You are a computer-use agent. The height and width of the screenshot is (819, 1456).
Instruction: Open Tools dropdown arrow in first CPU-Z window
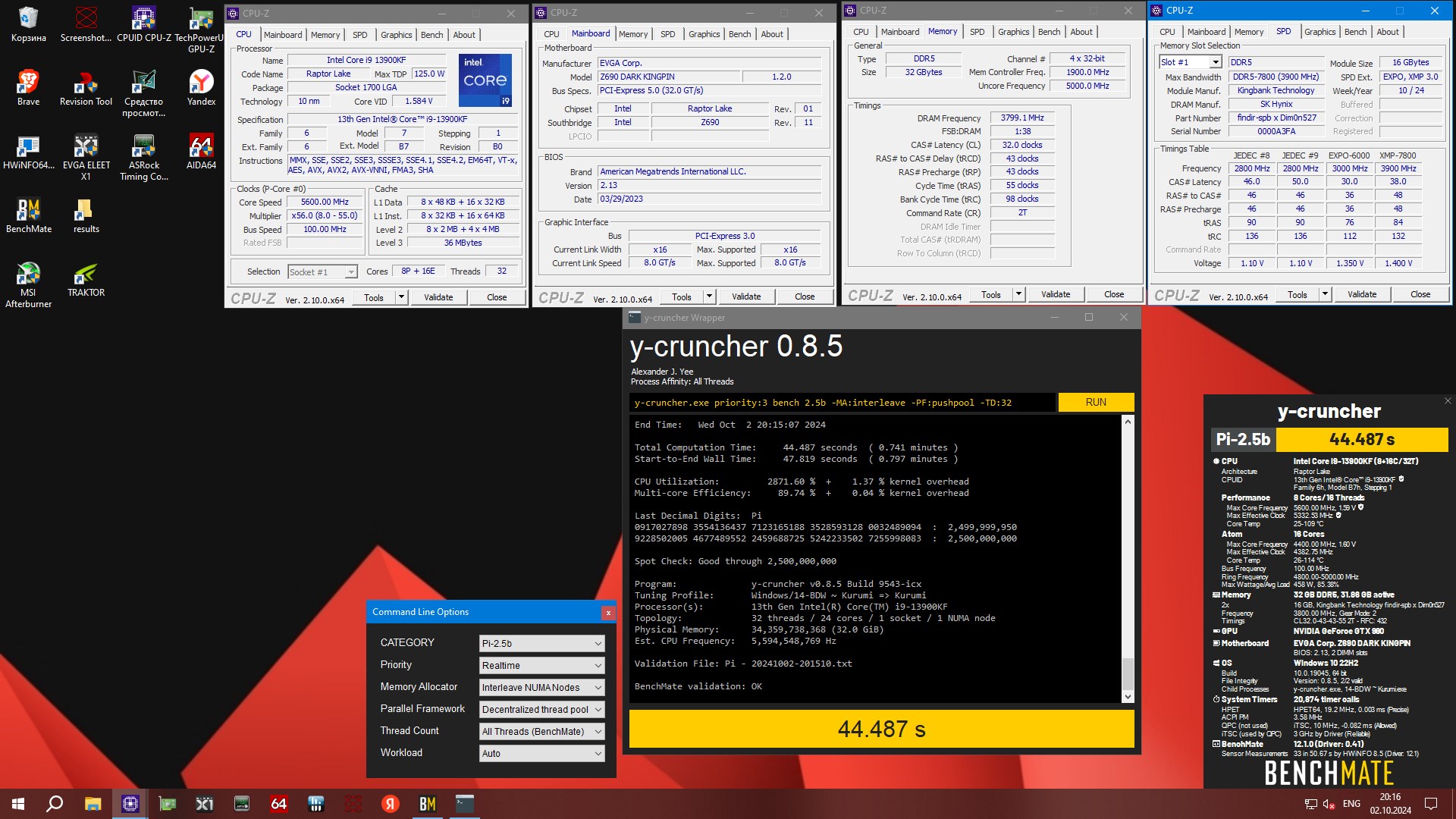pos(401,297)
